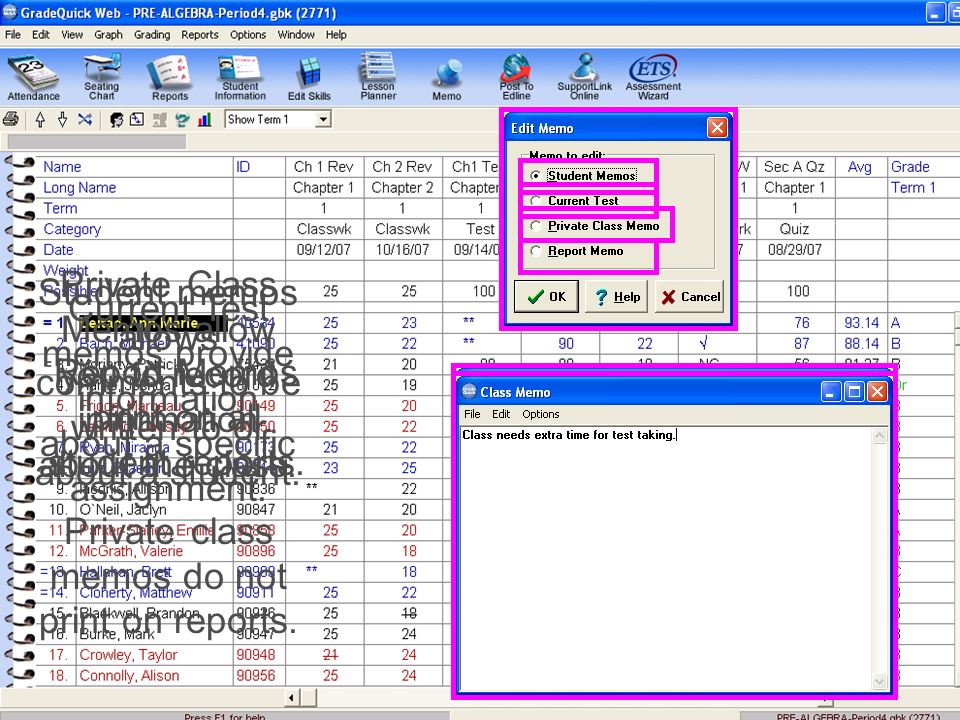The height and width of the screenshot is (720, 960).
Task: Click the Sec A Qz column header
Action: click(x=794, y=167)
